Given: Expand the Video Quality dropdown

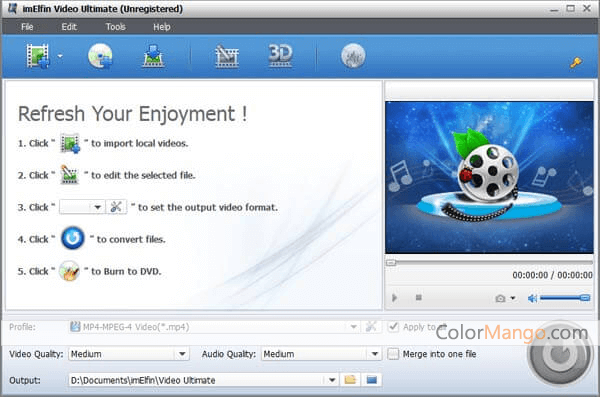Looking at the screenshot, I should 183,354.
